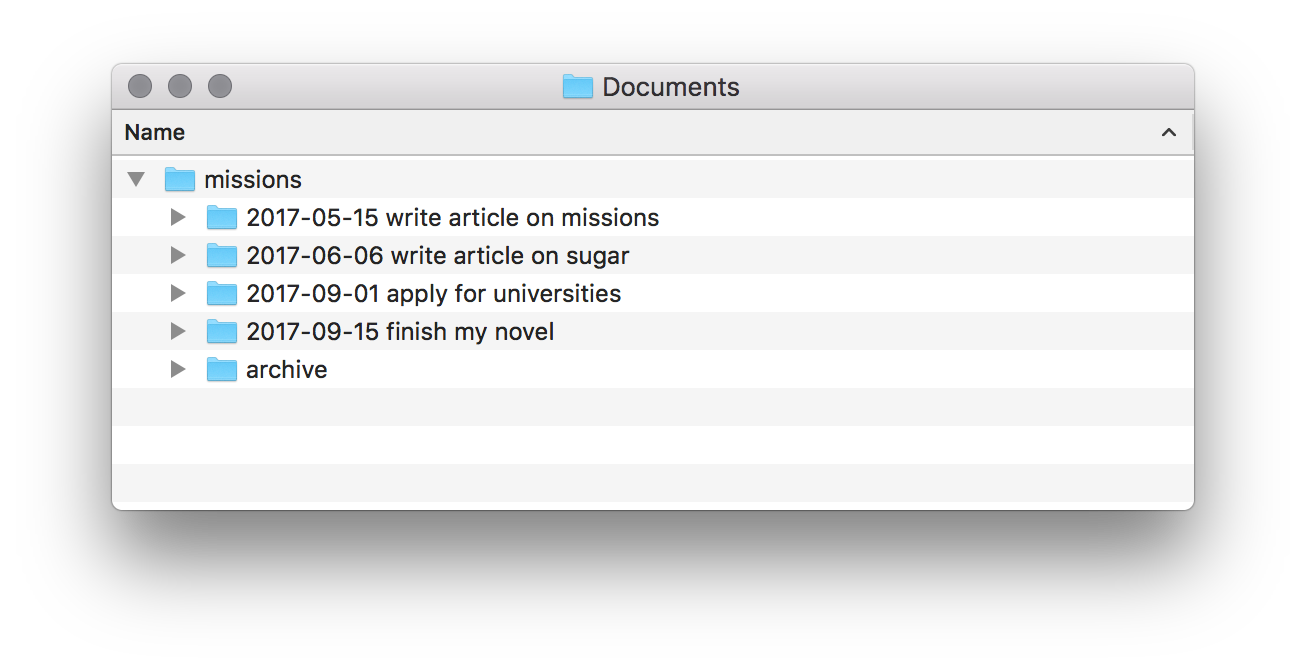The image size is (1306, 670).
Task: Click folder icon for finish my novel
Action: pos(221,332)
